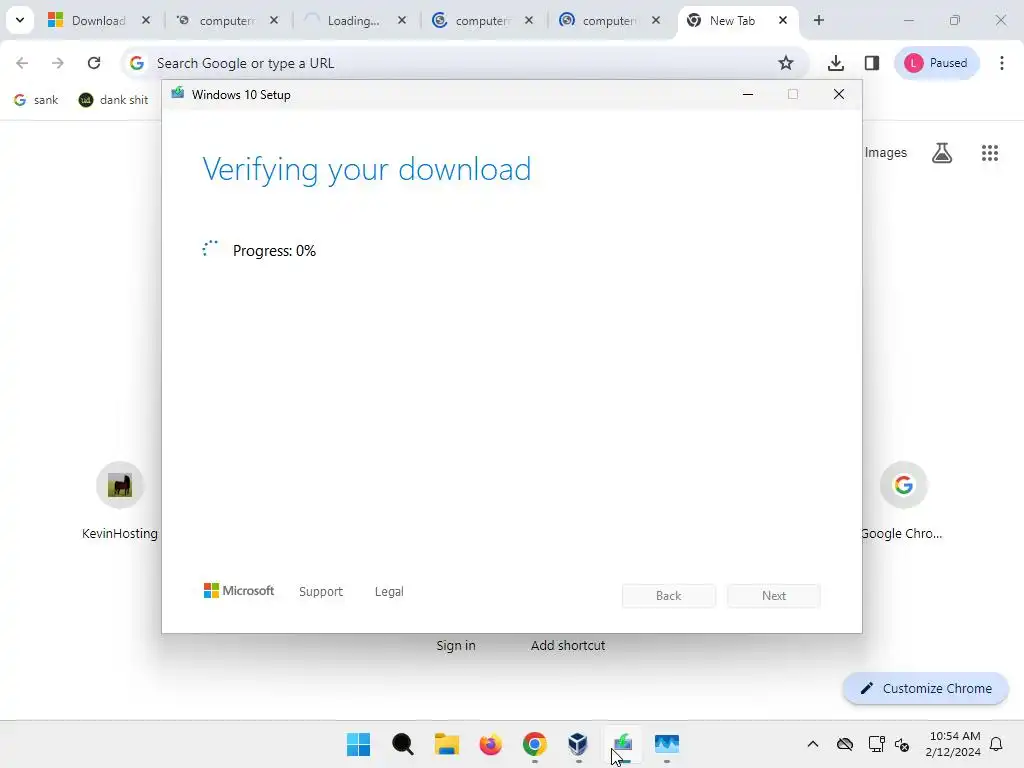Bookmark this tab with the star icon

coord(786,63)
